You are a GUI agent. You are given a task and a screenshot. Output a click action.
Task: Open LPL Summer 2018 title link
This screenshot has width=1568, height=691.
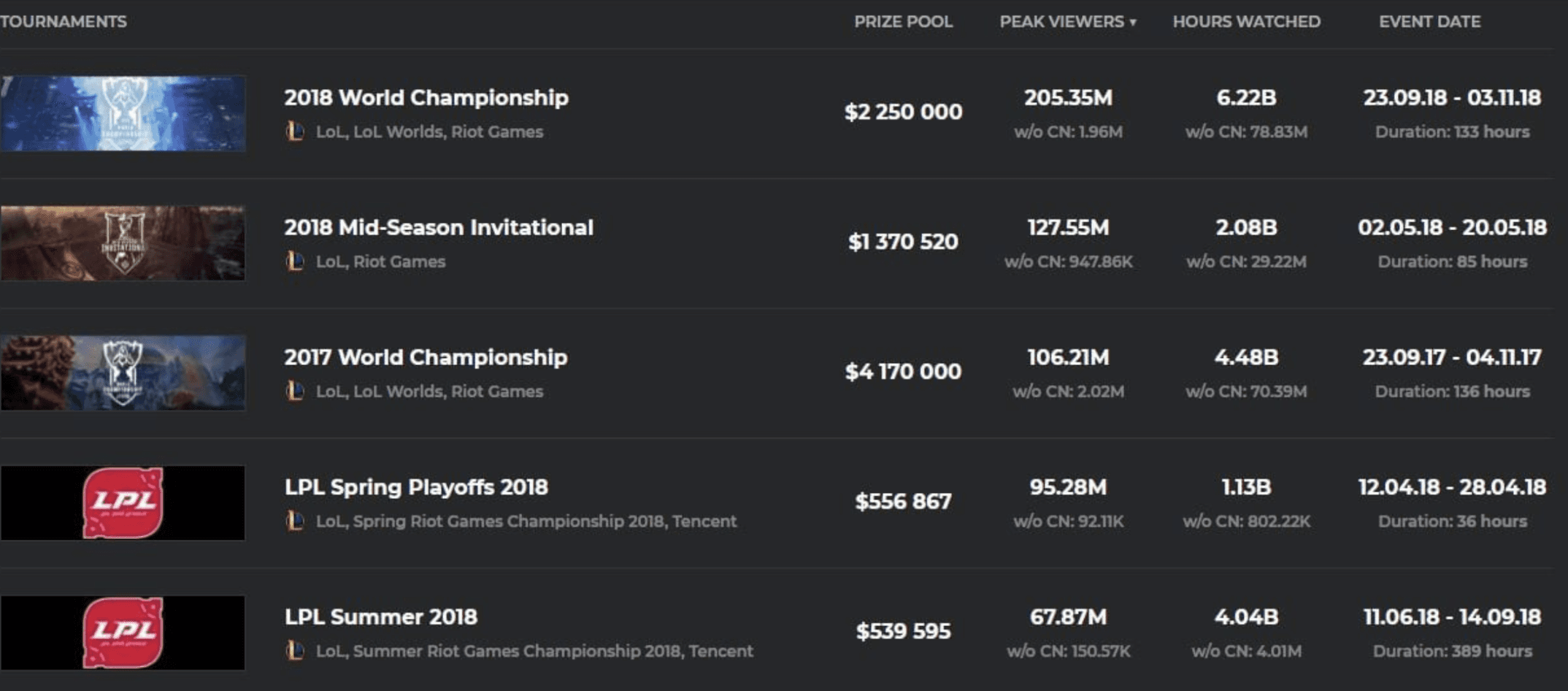[381, 617]
